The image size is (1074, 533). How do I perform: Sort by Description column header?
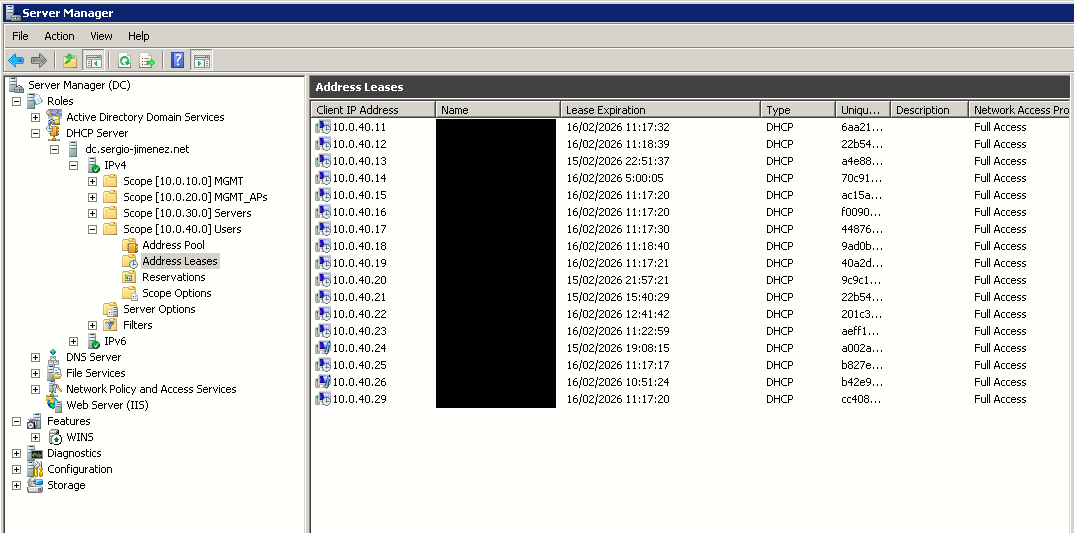[929, 110]
